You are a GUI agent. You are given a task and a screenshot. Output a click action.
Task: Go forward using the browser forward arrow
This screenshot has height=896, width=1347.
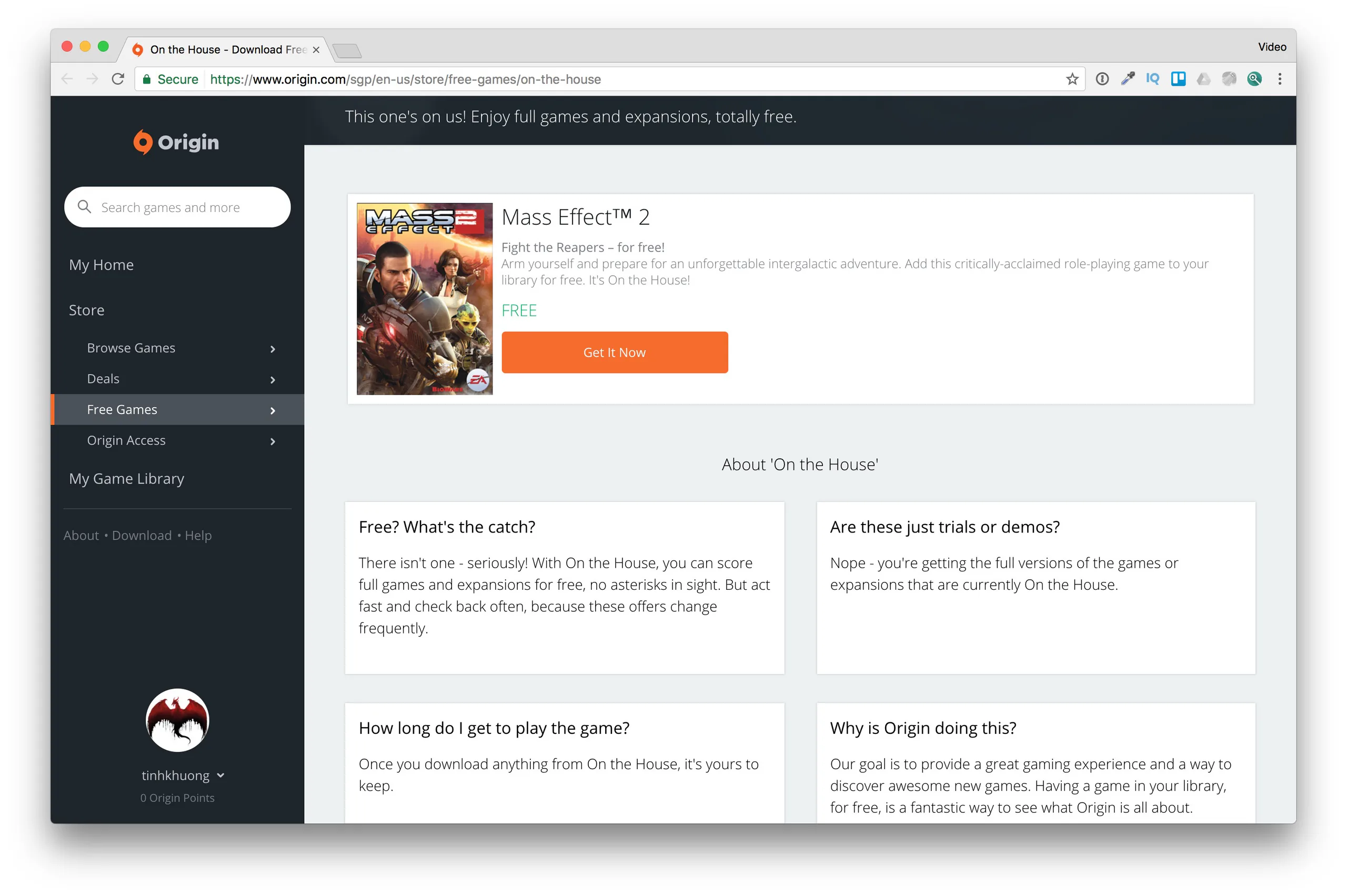pyautogui.click(x=92, y=79)
